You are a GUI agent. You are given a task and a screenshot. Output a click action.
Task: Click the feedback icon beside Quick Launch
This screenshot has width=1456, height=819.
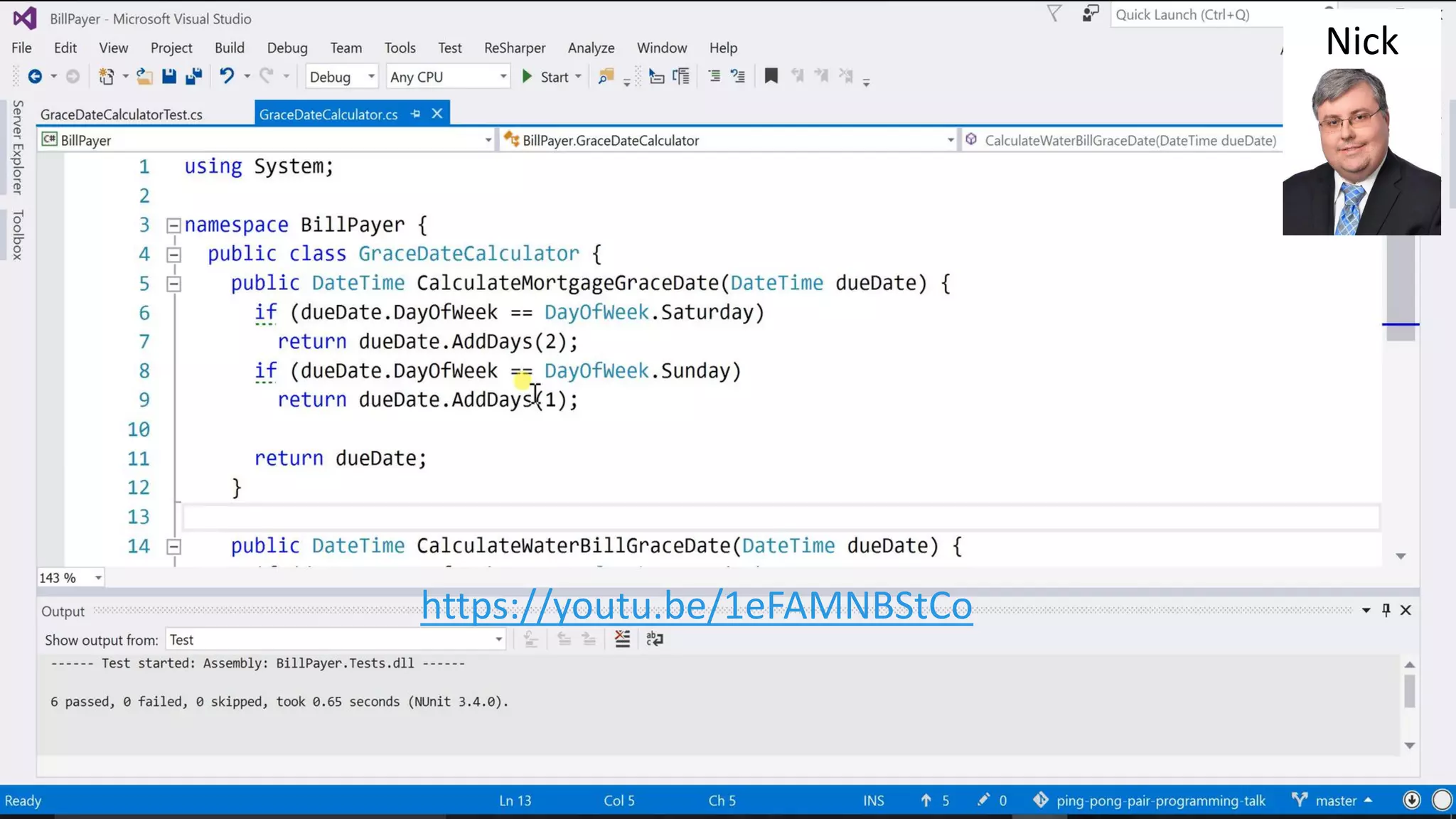point(1090,14)
